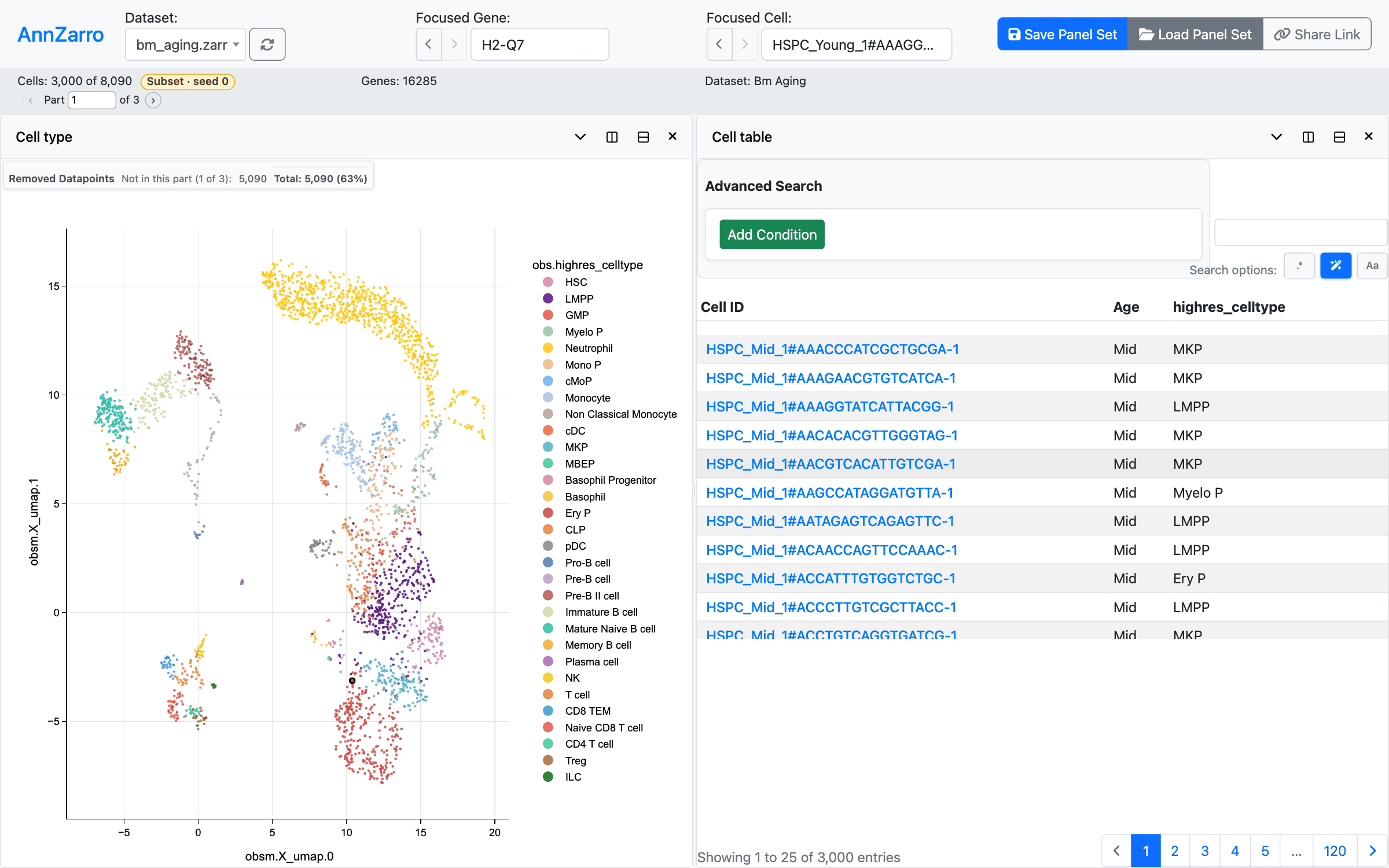
Task: Open AnnZarro home link
Action: pos(61,35)
